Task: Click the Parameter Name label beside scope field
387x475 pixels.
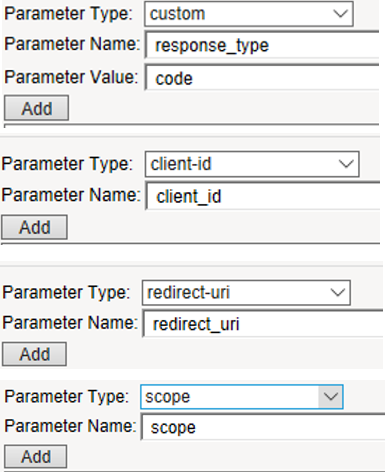Action: (70, 426)
